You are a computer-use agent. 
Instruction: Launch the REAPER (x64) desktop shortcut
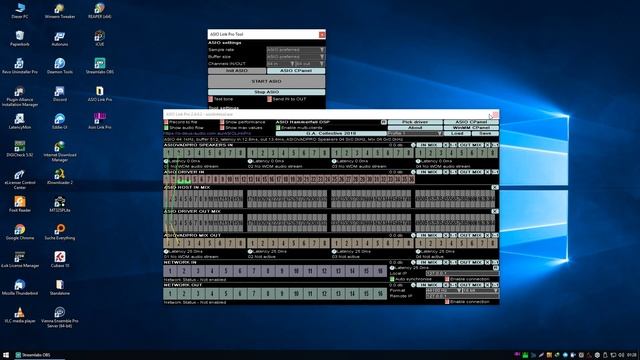[100, 11]
